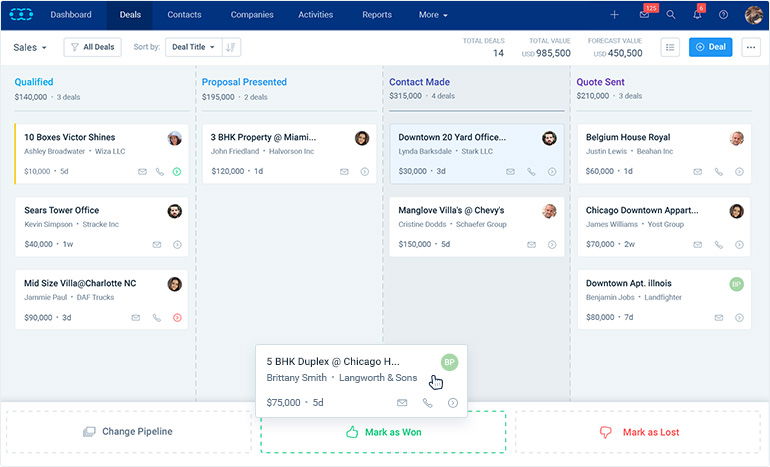Screen dimensions: 770x467
Task: Open the notifications bell icon
Action: 697,15
